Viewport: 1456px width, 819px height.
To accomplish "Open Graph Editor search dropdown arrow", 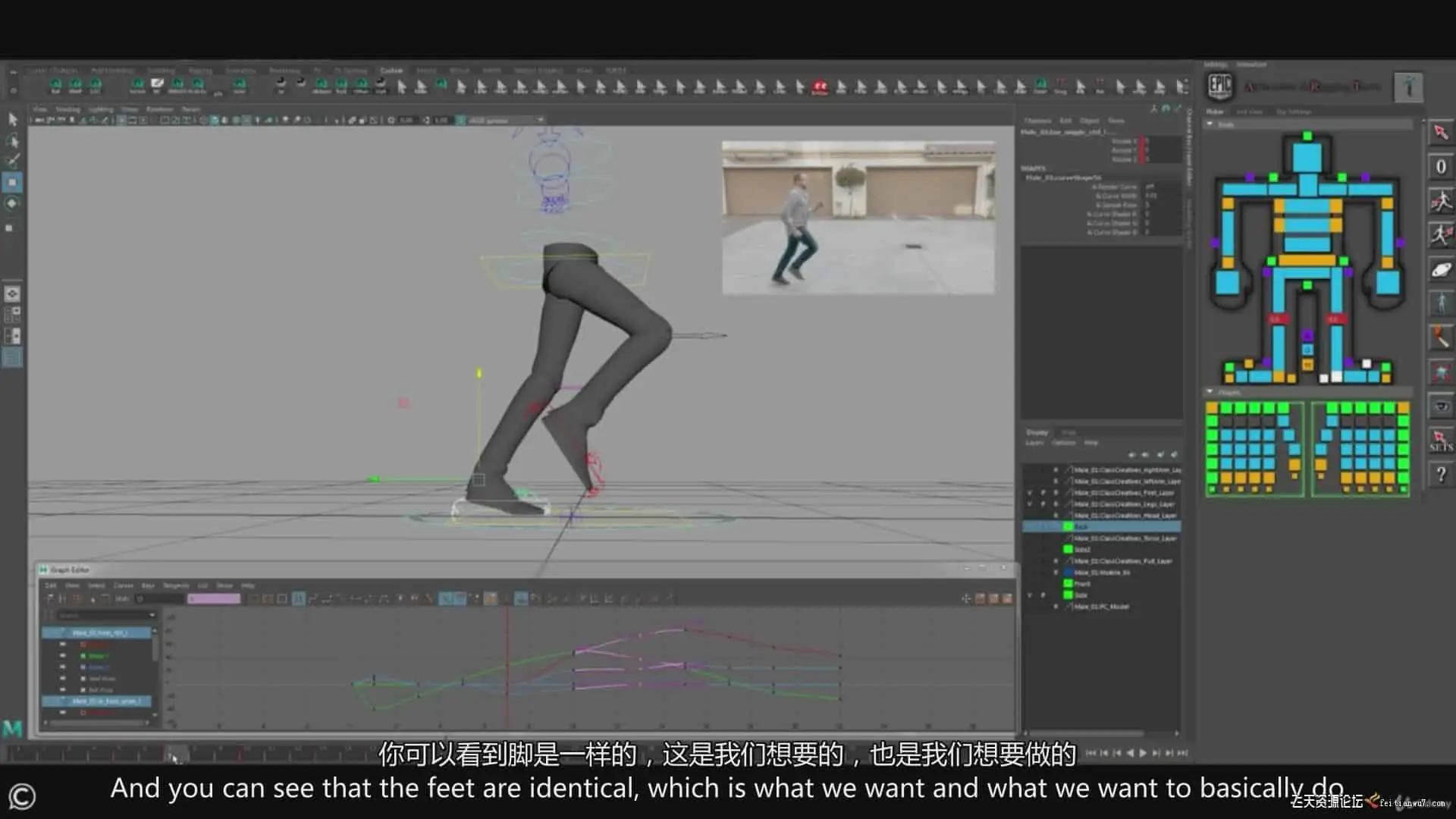I will tap(152, 615).
